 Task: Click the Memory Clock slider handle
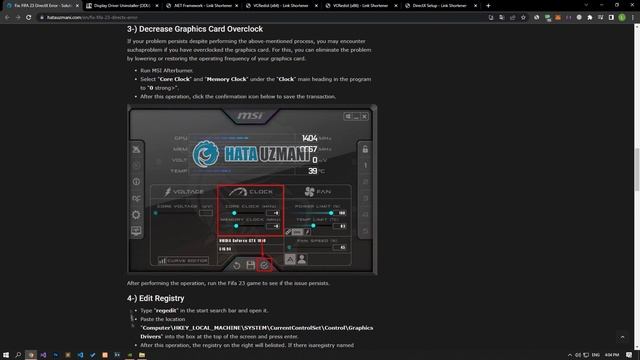236,226
